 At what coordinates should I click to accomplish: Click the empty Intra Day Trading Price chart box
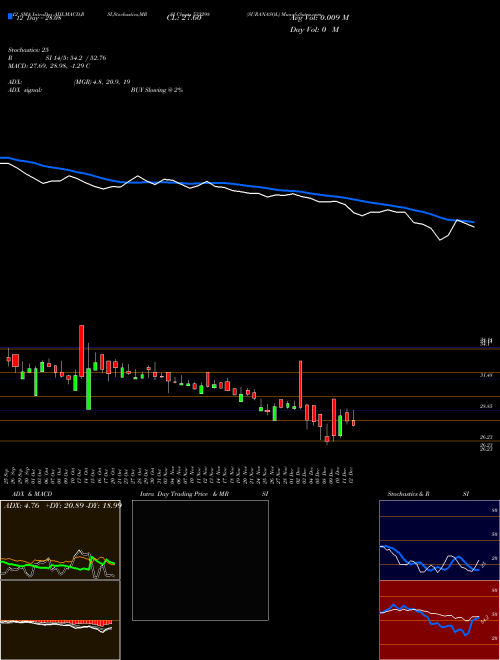pos(200,560)
